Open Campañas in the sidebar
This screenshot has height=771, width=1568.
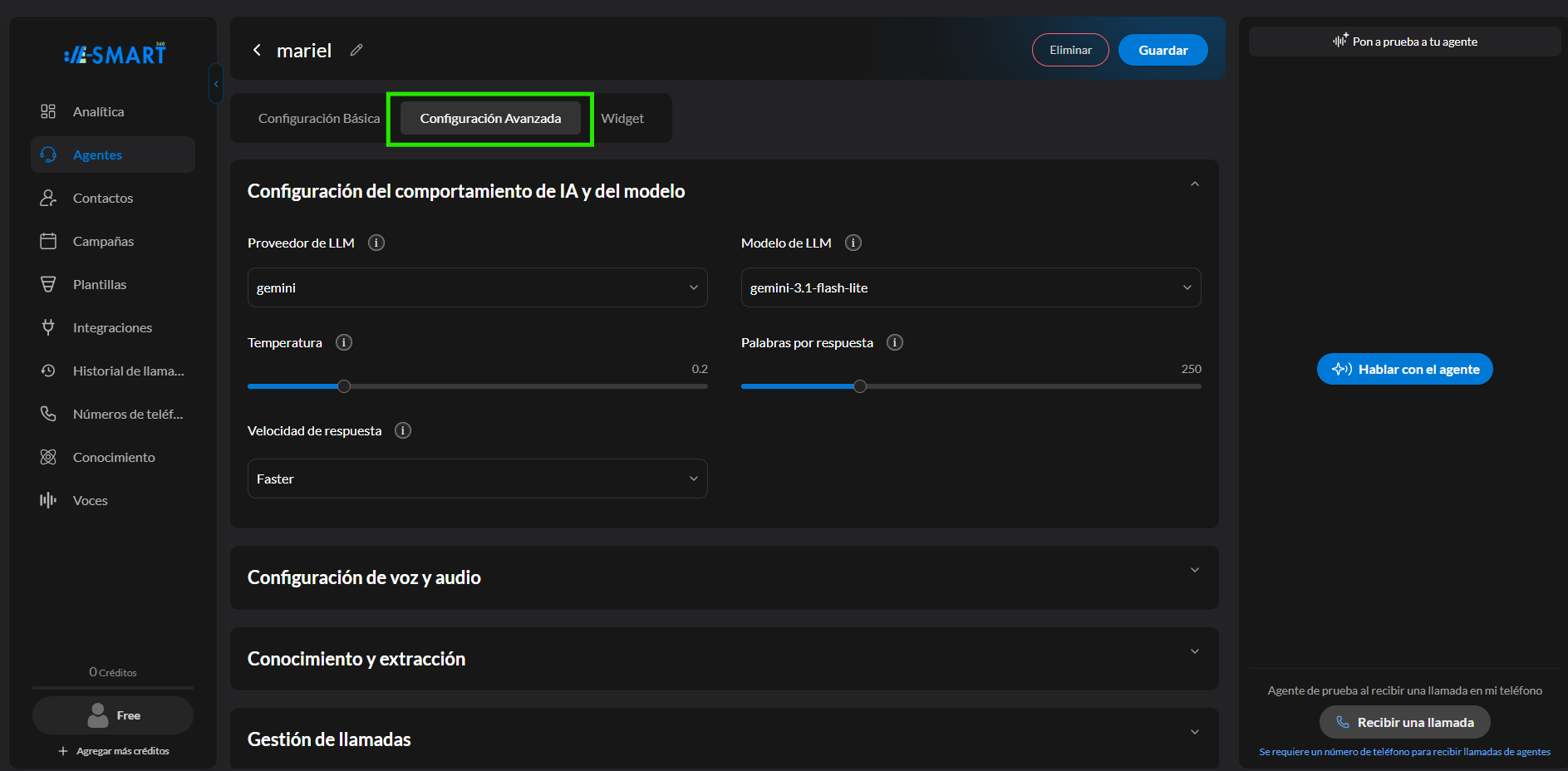(113, 241)
